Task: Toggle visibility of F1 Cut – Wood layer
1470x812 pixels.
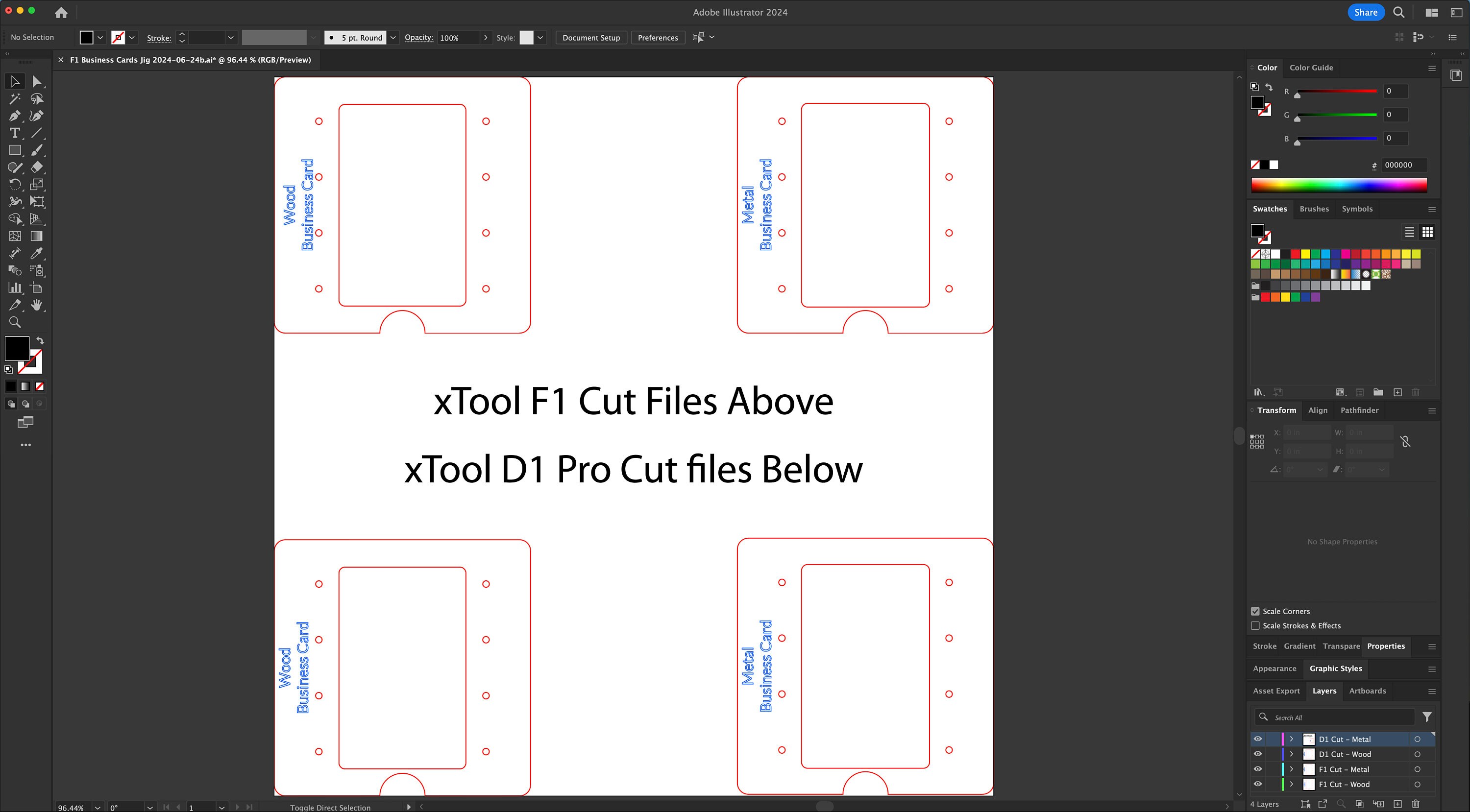Action: 1258,784
